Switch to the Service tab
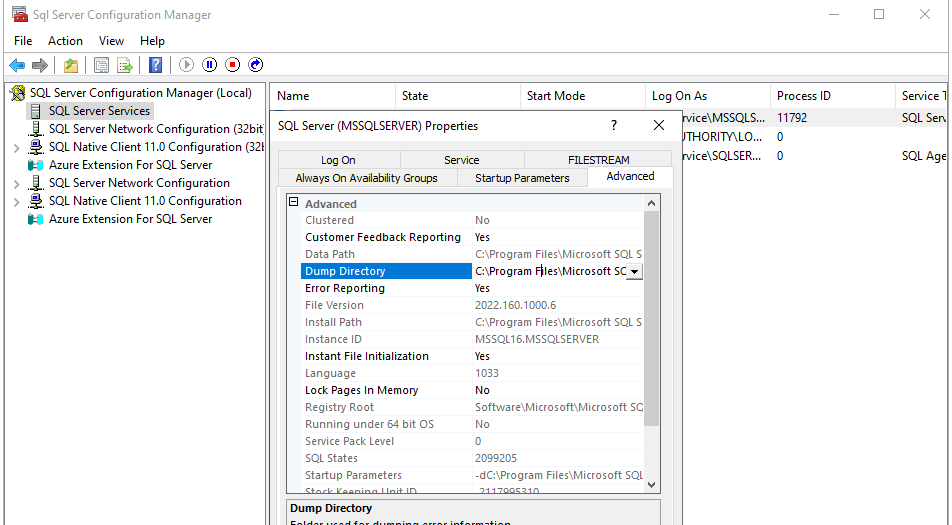Image resolution: width=952 pixels, height=525 pixels. coord(461,160)
